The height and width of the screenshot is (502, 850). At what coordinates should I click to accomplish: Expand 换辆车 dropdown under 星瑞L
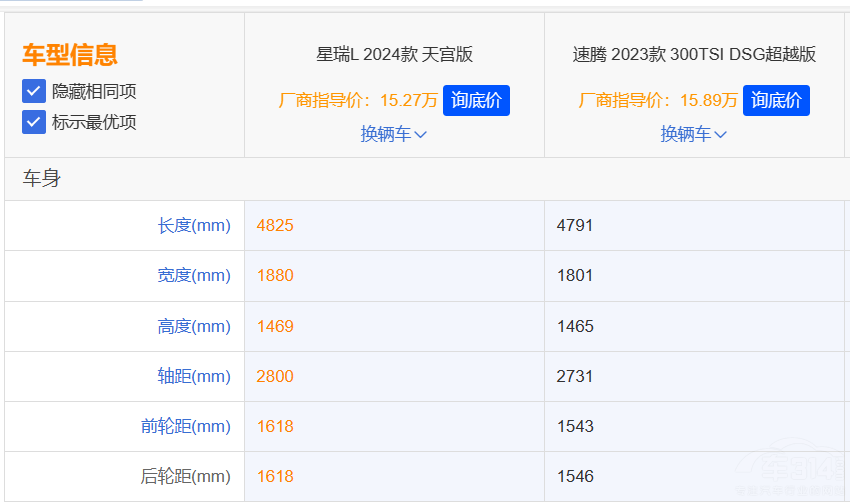pyautogui.click(x=394, y=134)
